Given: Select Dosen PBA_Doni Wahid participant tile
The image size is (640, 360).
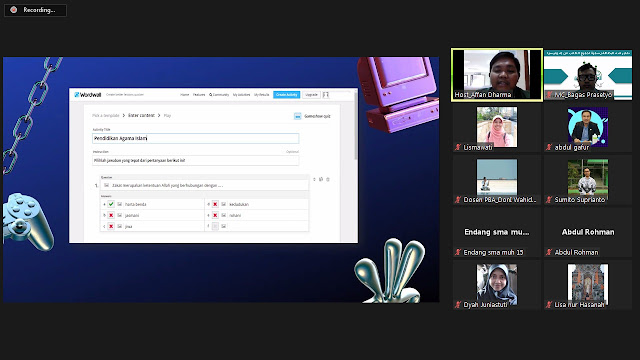Looking at the screenshot, I should (497, 180).
